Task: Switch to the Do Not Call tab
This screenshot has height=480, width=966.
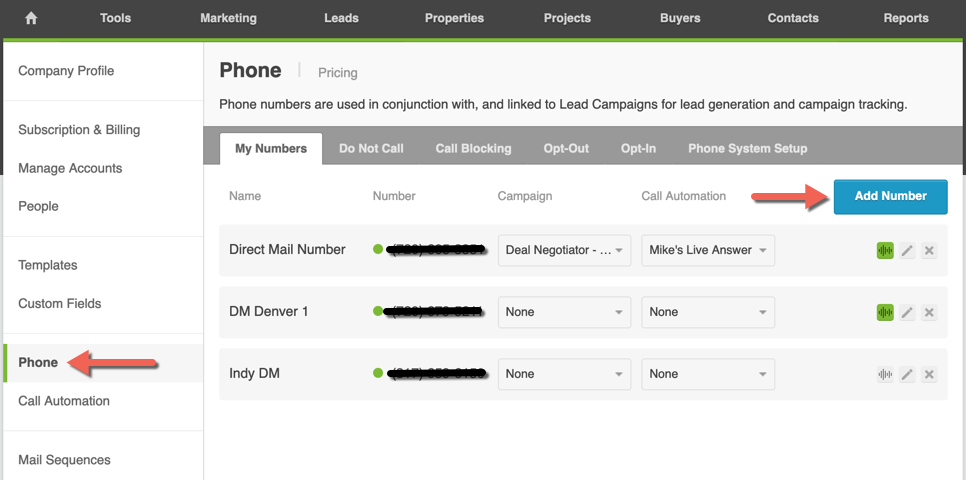Action: pos(371,148)
